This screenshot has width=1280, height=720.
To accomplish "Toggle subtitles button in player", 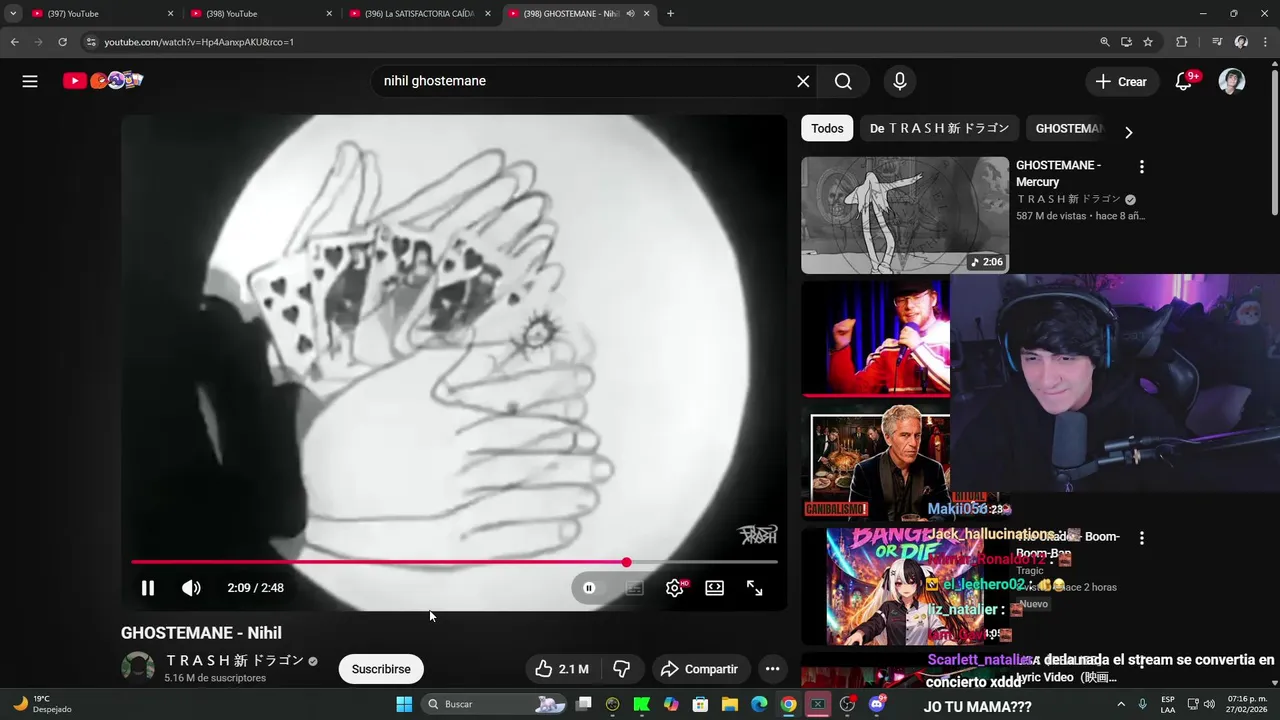I will tap(634, 588).
